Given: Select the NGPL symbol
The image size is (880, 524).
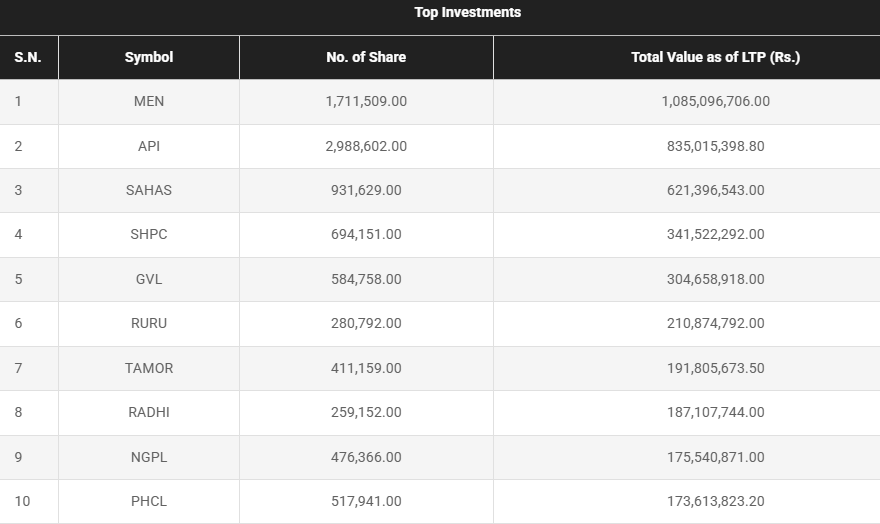Looking at the screenshot, I should tap(149, 457).
